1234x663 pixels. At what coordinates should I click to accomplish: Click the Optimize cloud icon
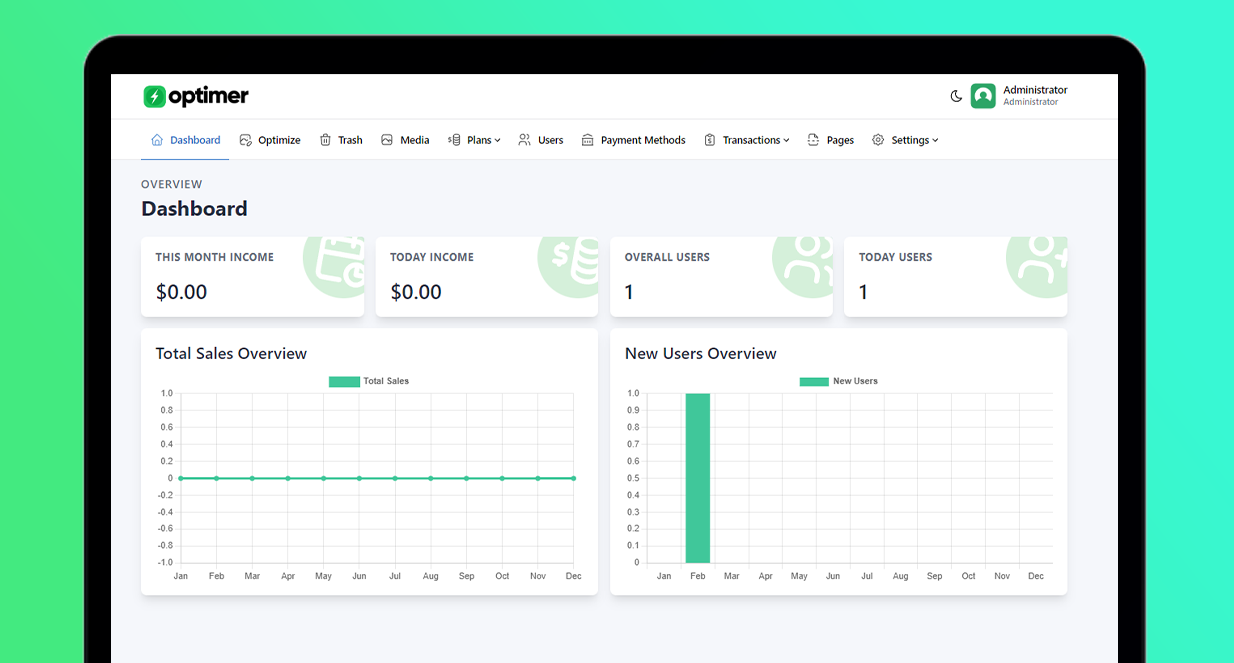click(x=242, y=140)
